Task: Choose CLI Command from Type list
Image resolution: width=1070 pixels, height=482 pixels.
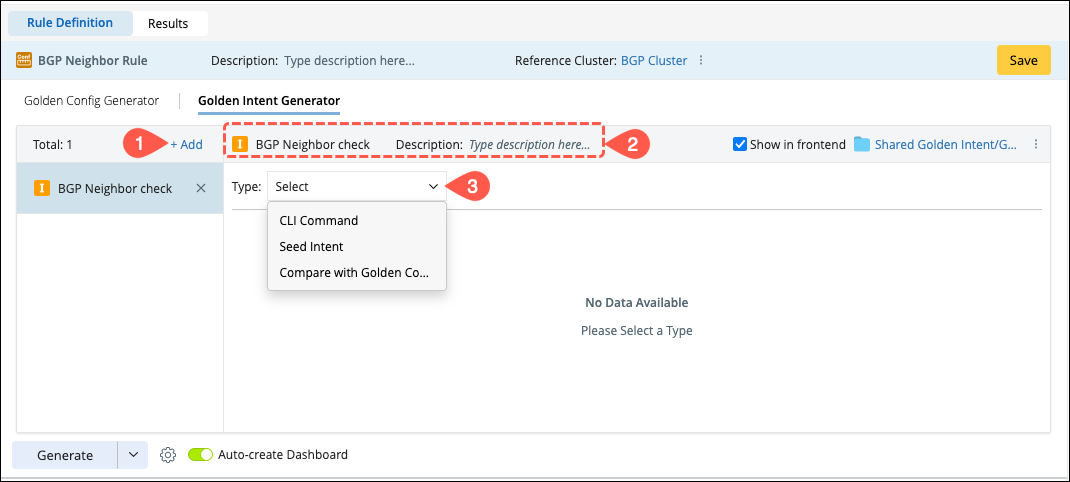Action: click(x=318, y=220)
